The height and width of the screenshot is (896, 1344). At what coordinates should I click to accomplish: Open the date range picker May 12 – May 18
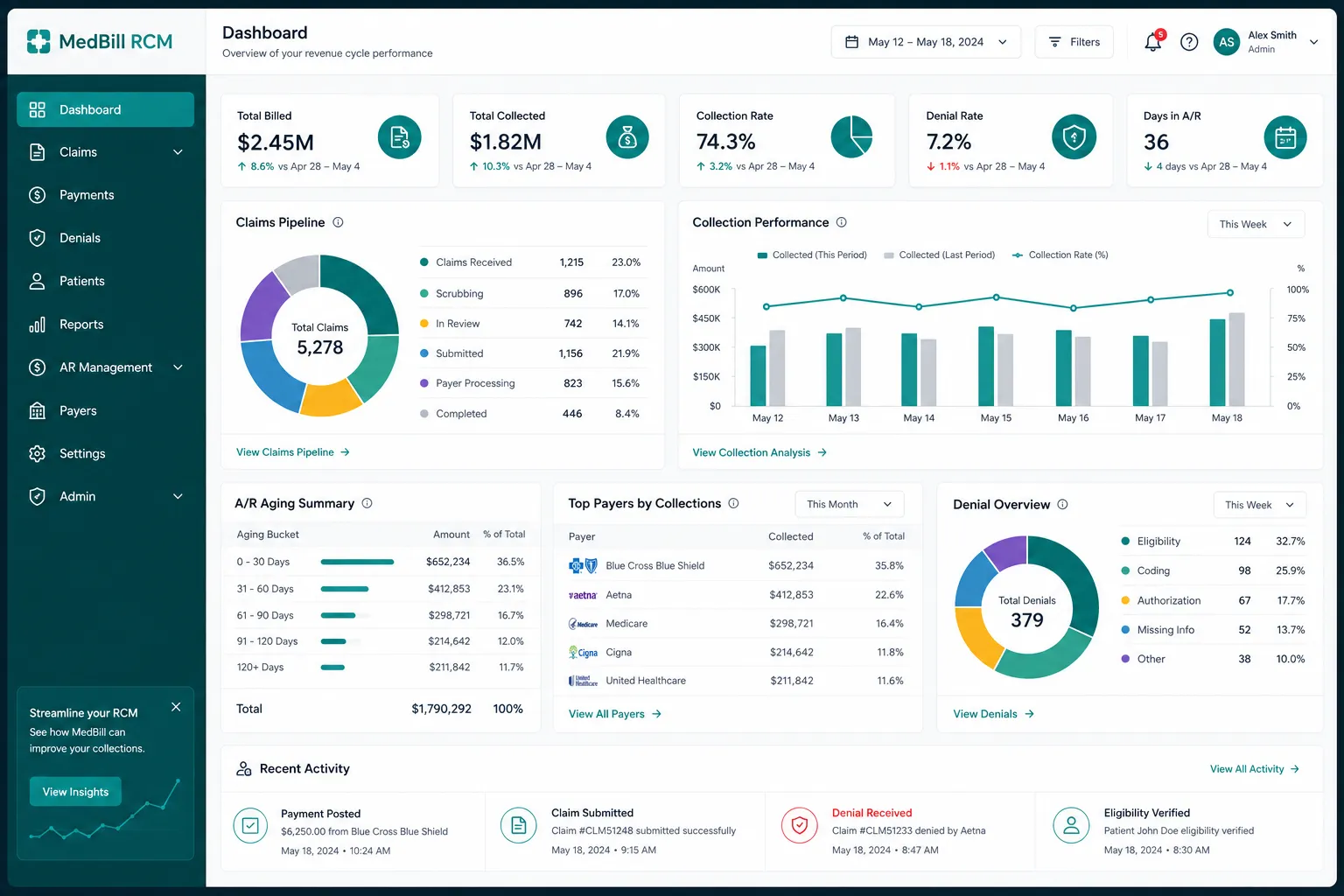(926, 42)
